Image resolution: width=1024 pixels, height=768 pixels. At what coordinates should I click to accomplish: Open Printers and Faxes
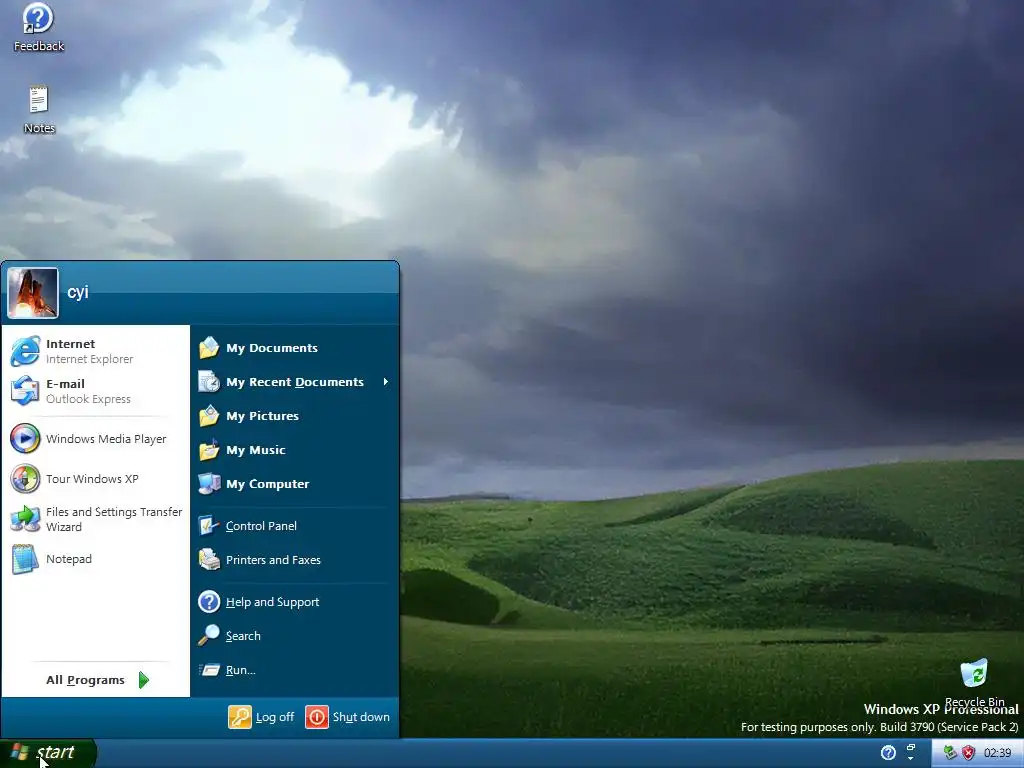[295, 560]
